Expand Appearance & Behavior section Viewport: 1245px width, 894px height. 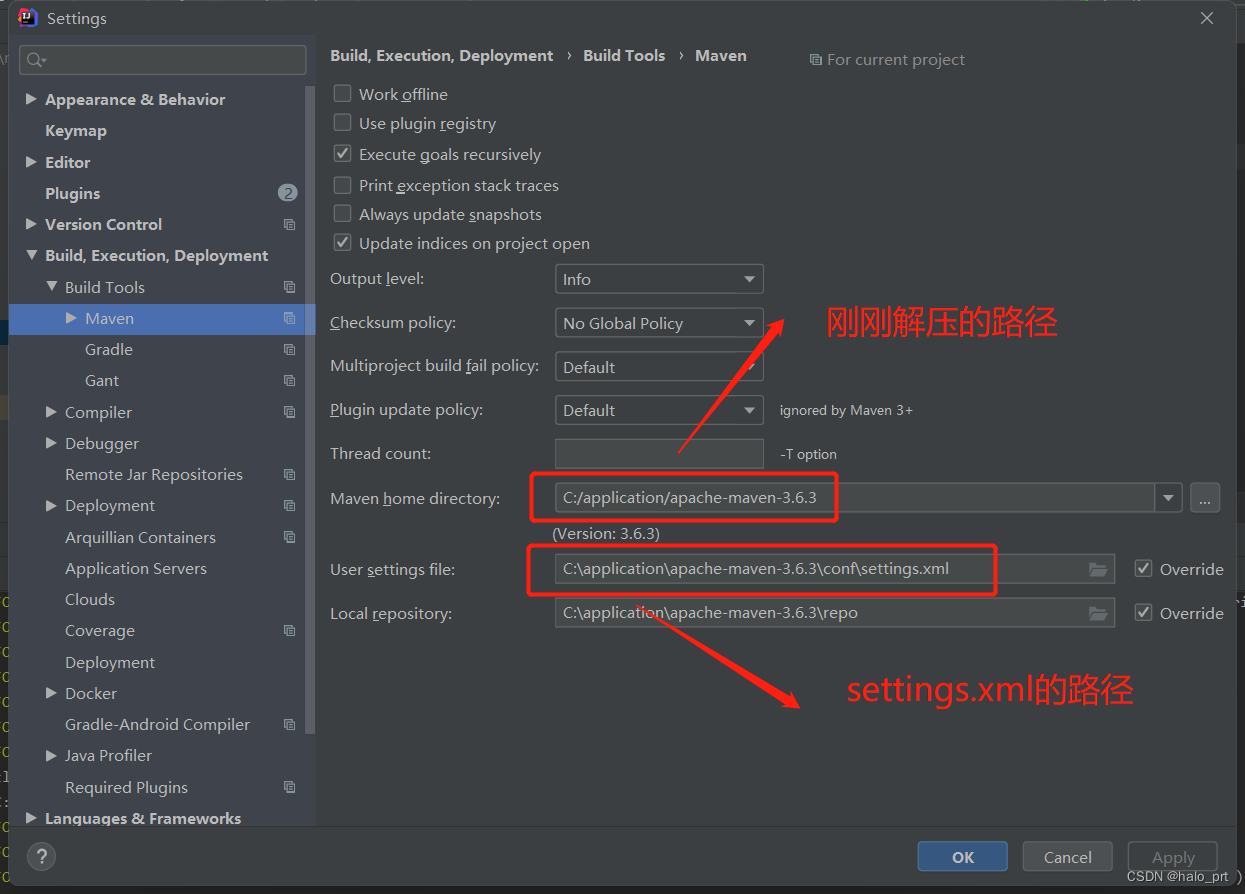coord(31,99)
